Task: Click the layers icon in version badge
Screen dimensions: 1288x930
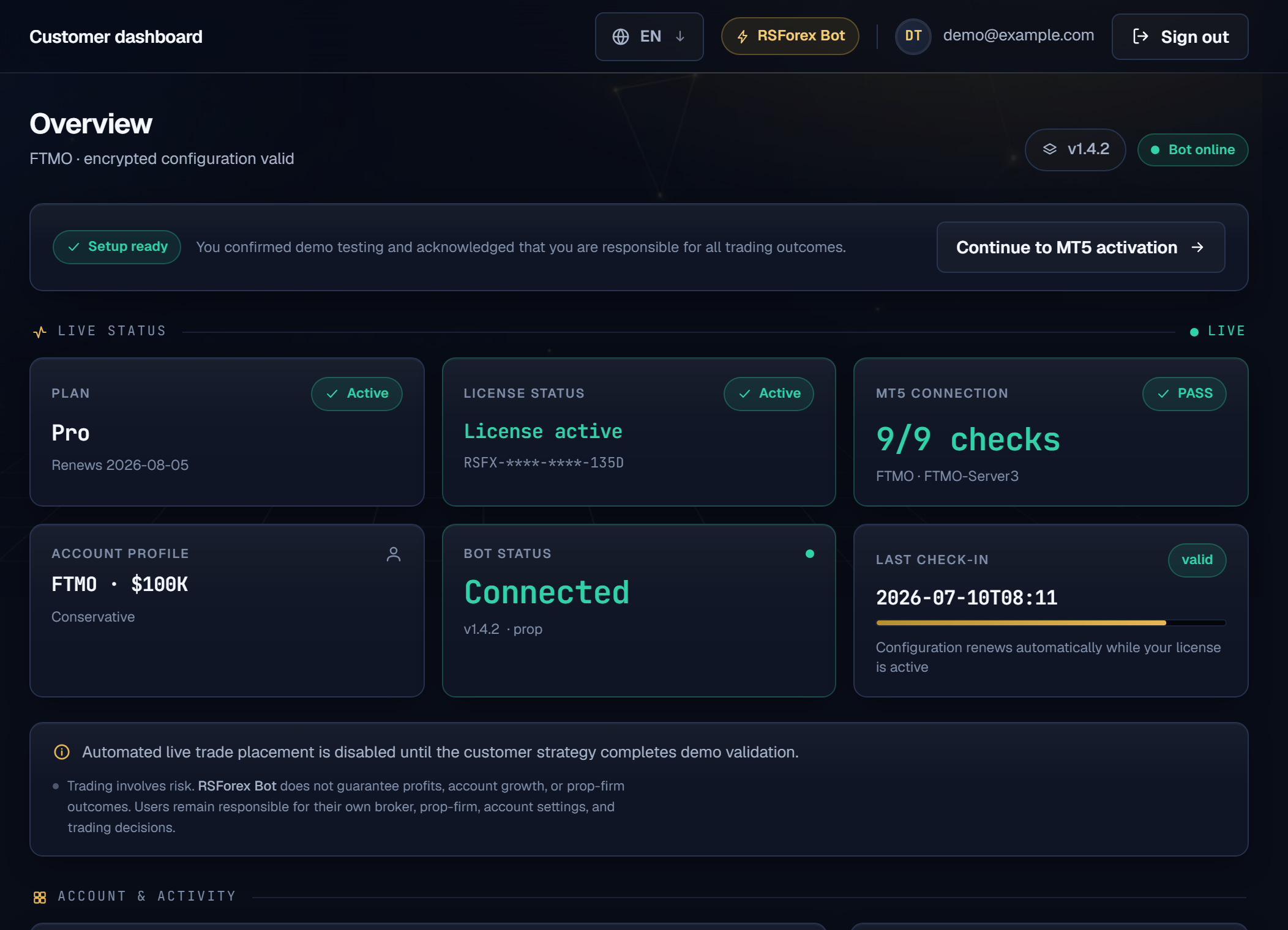Action: click(x=1050, y=149)
